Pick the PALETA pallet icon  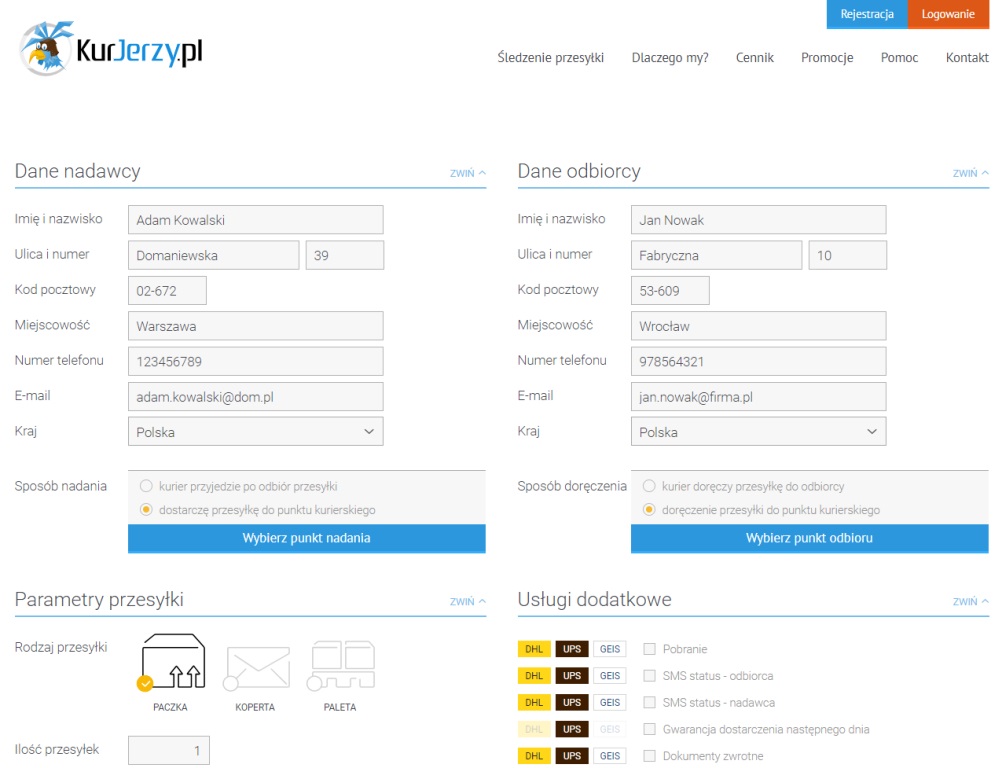click(341, 666)
